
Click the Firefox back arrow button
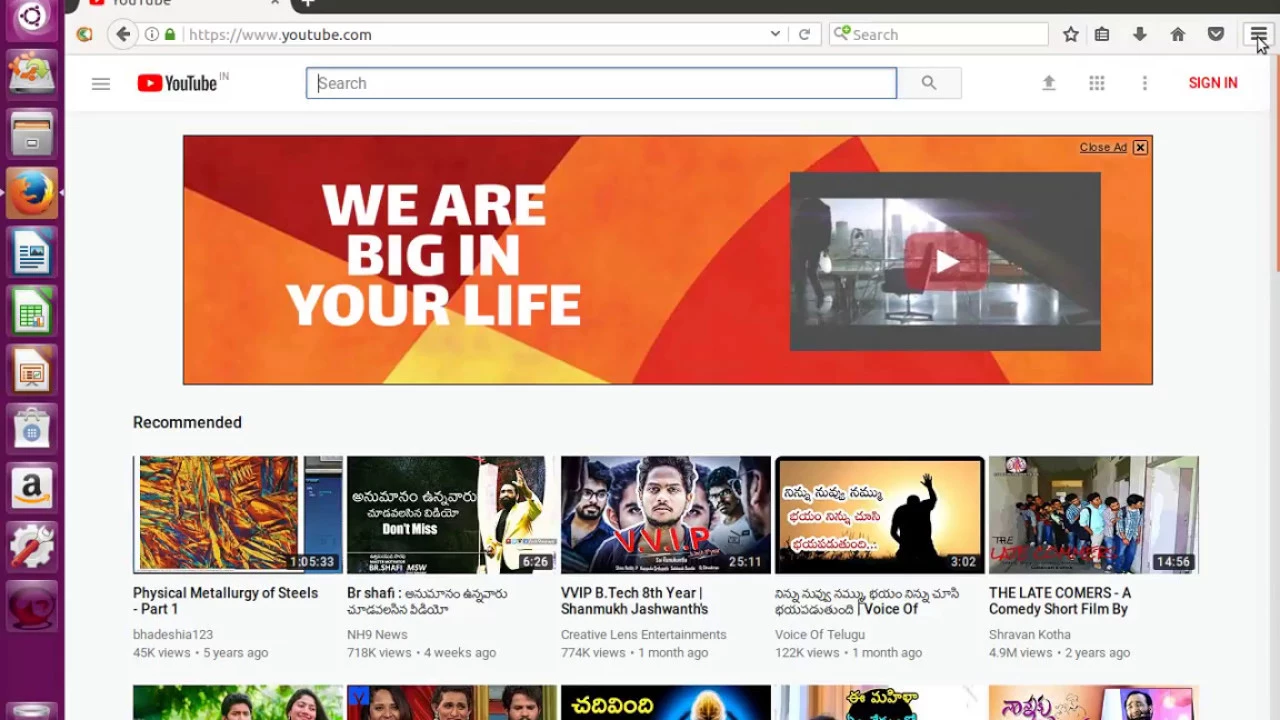point(123,34)
